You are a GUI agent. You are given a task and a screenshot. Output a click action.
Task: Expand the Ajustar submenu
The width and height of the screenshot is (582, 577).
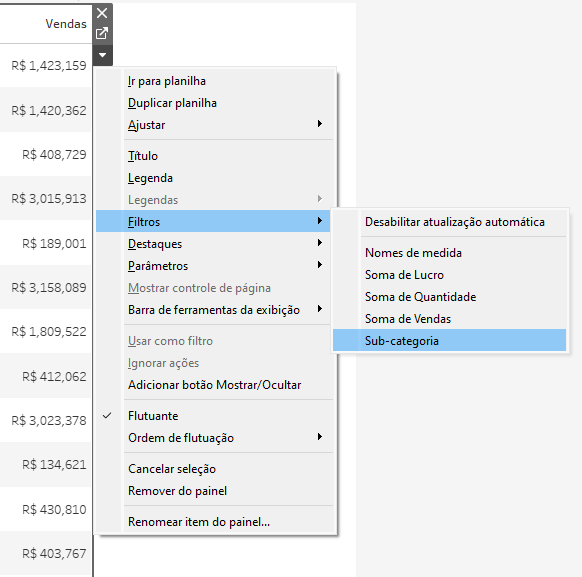[x=216, y=125]
